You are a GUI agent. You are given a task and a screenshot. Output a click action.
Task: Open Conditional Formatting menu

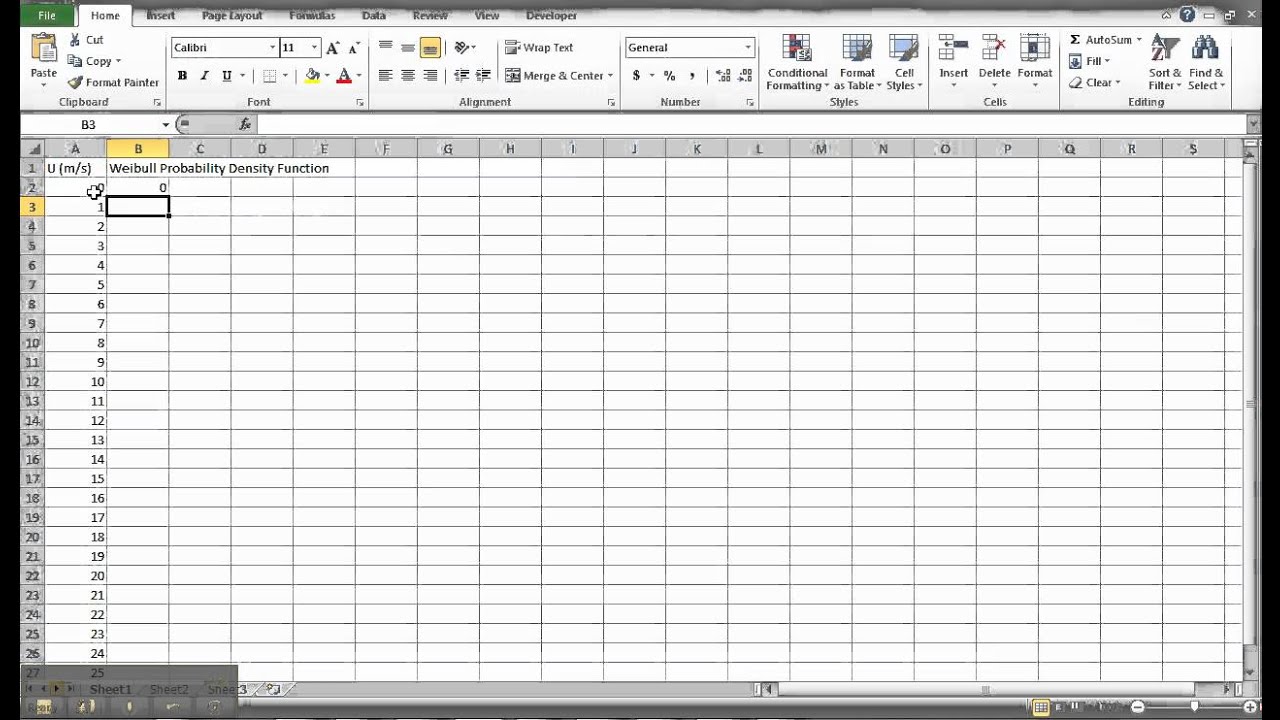point(797,62)
